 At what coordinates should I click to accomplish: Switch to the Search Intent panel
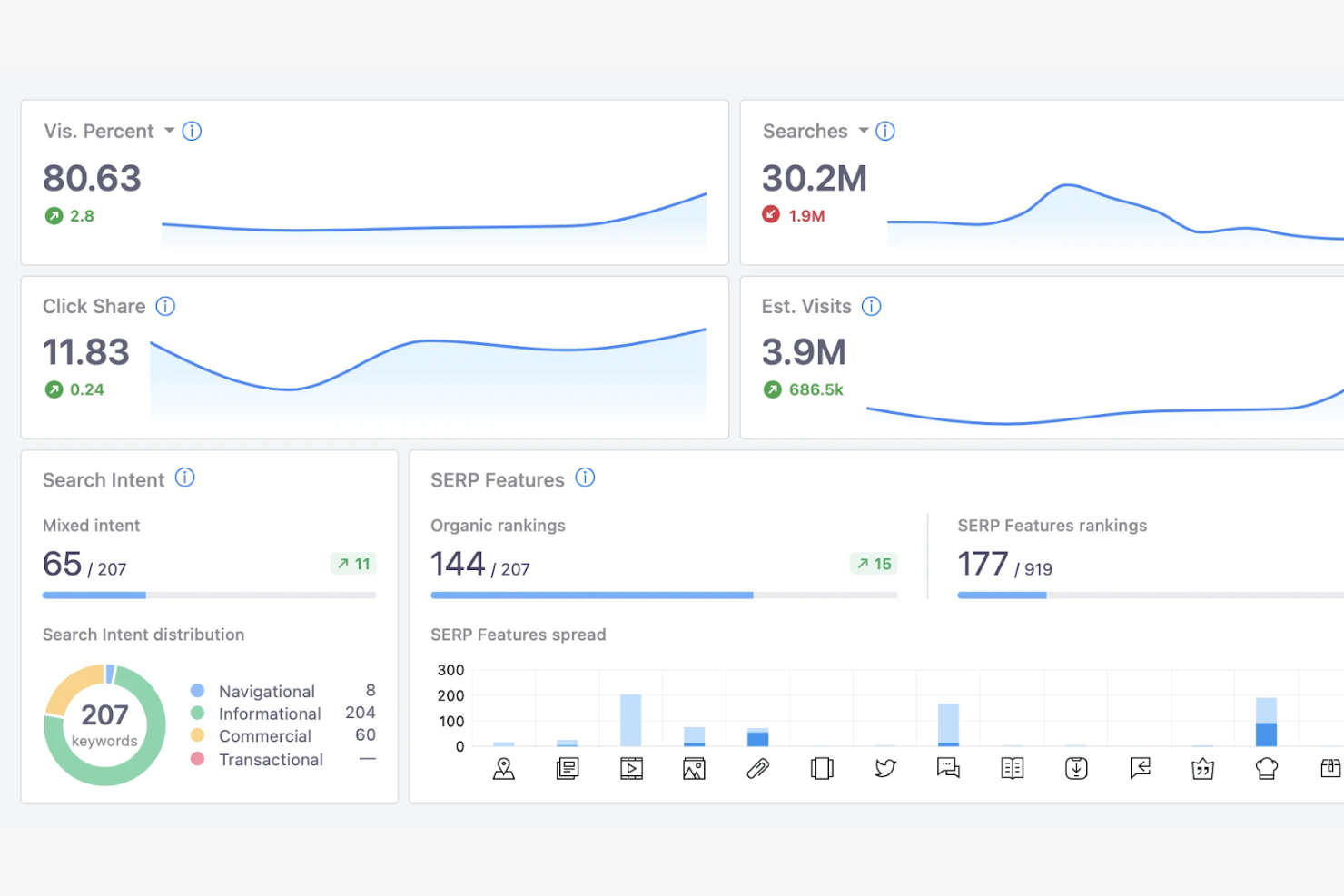(104, 479)
